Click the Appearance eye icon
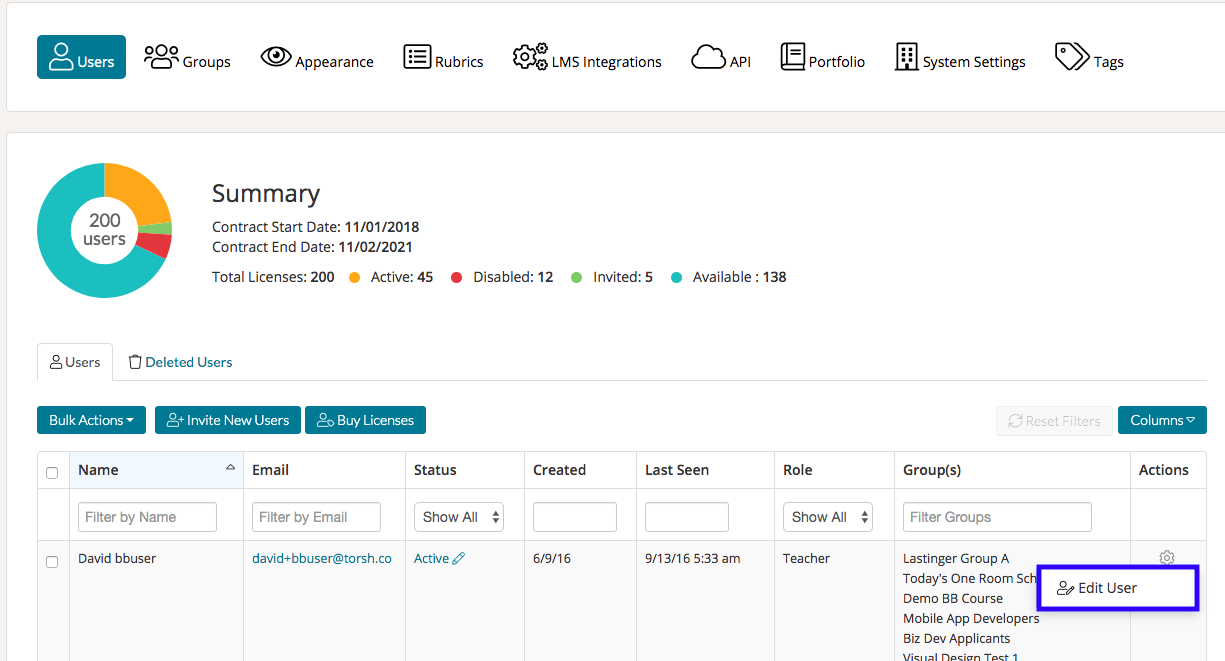 click(x=276, y=56)
